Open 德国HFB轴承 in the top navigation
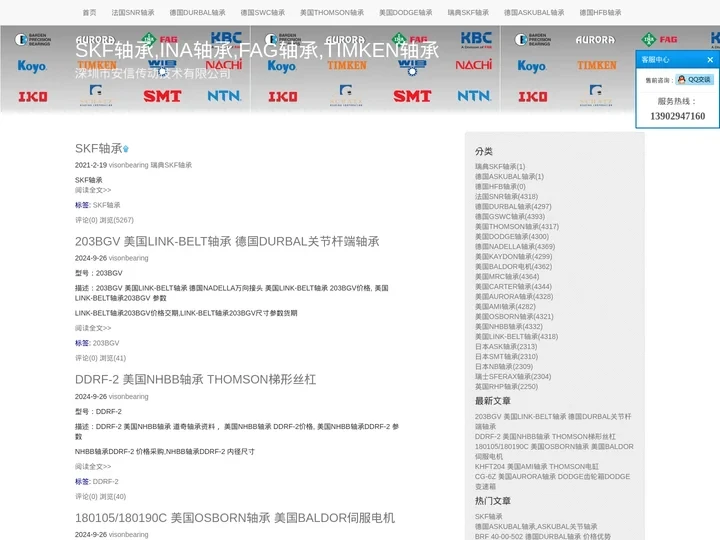The height and width of the screenshot is (540, 720). (x=600, y=12)
